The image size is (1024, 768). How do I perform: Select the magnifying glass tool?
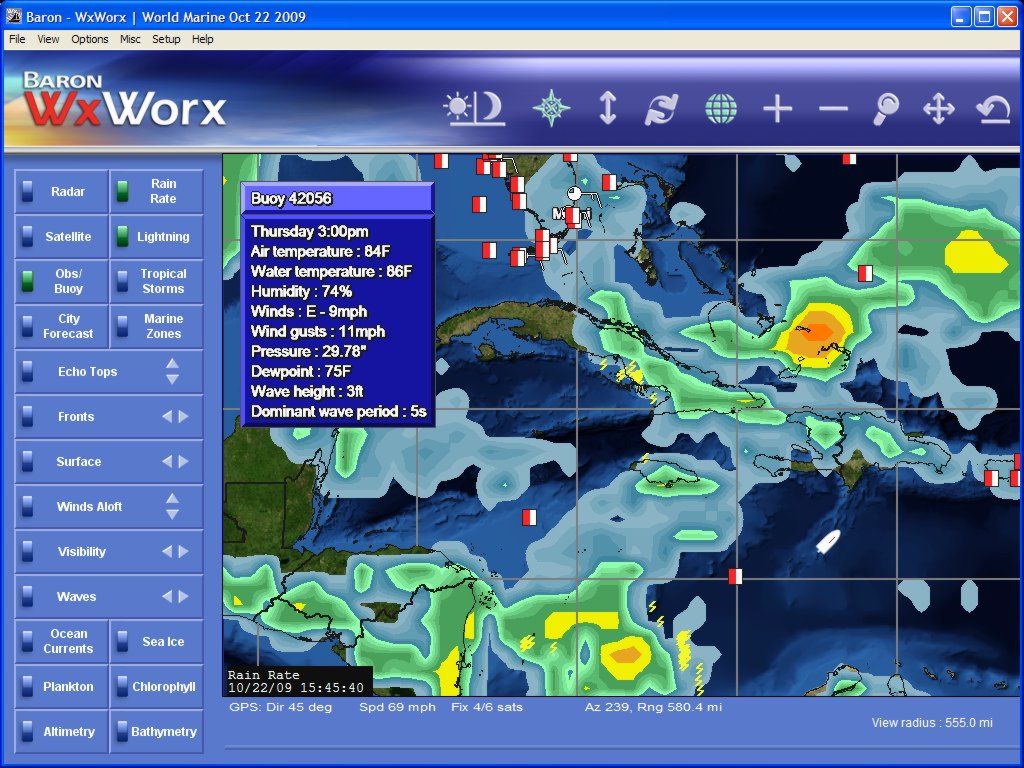click(x=886, y=108)
